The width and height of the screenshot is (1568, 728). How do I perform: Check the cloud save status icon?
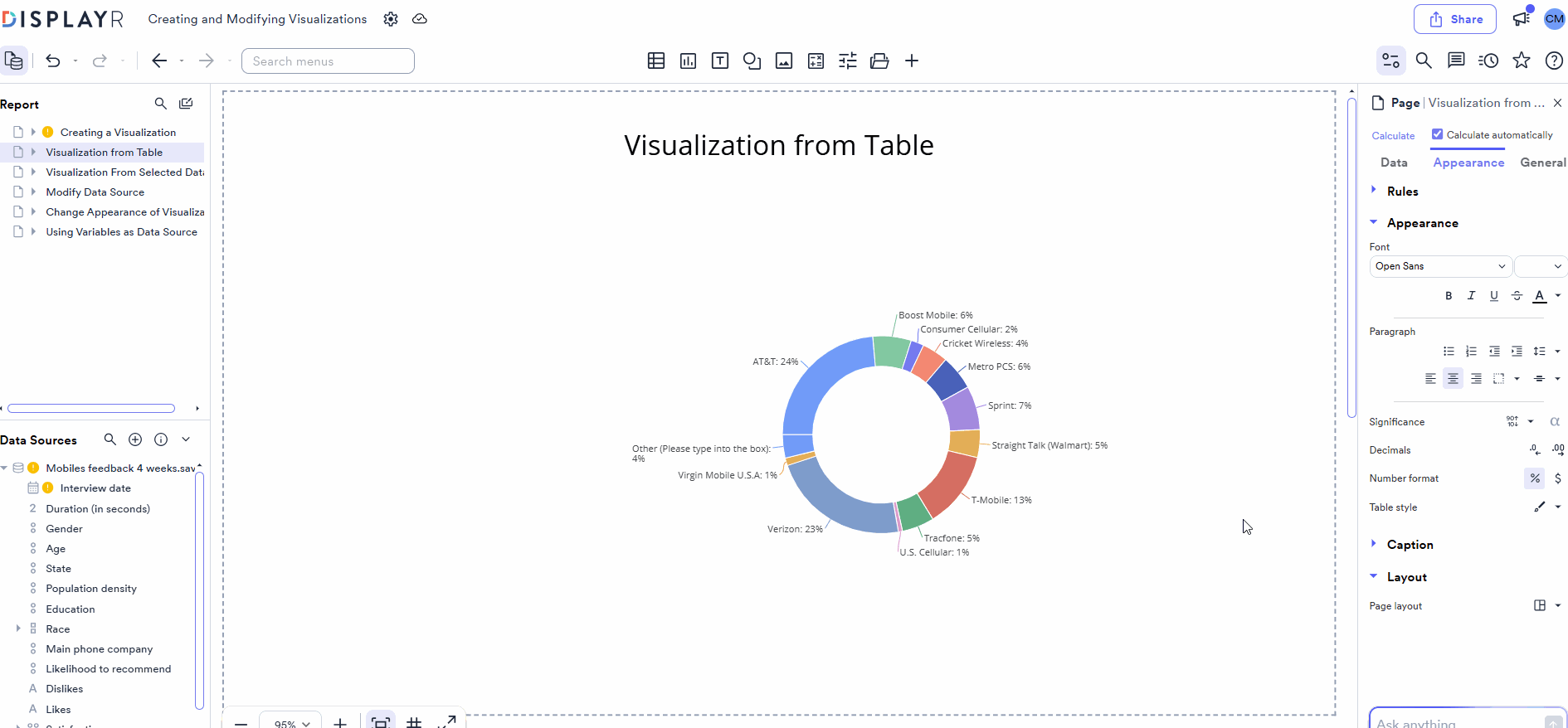tap(420, 19)
